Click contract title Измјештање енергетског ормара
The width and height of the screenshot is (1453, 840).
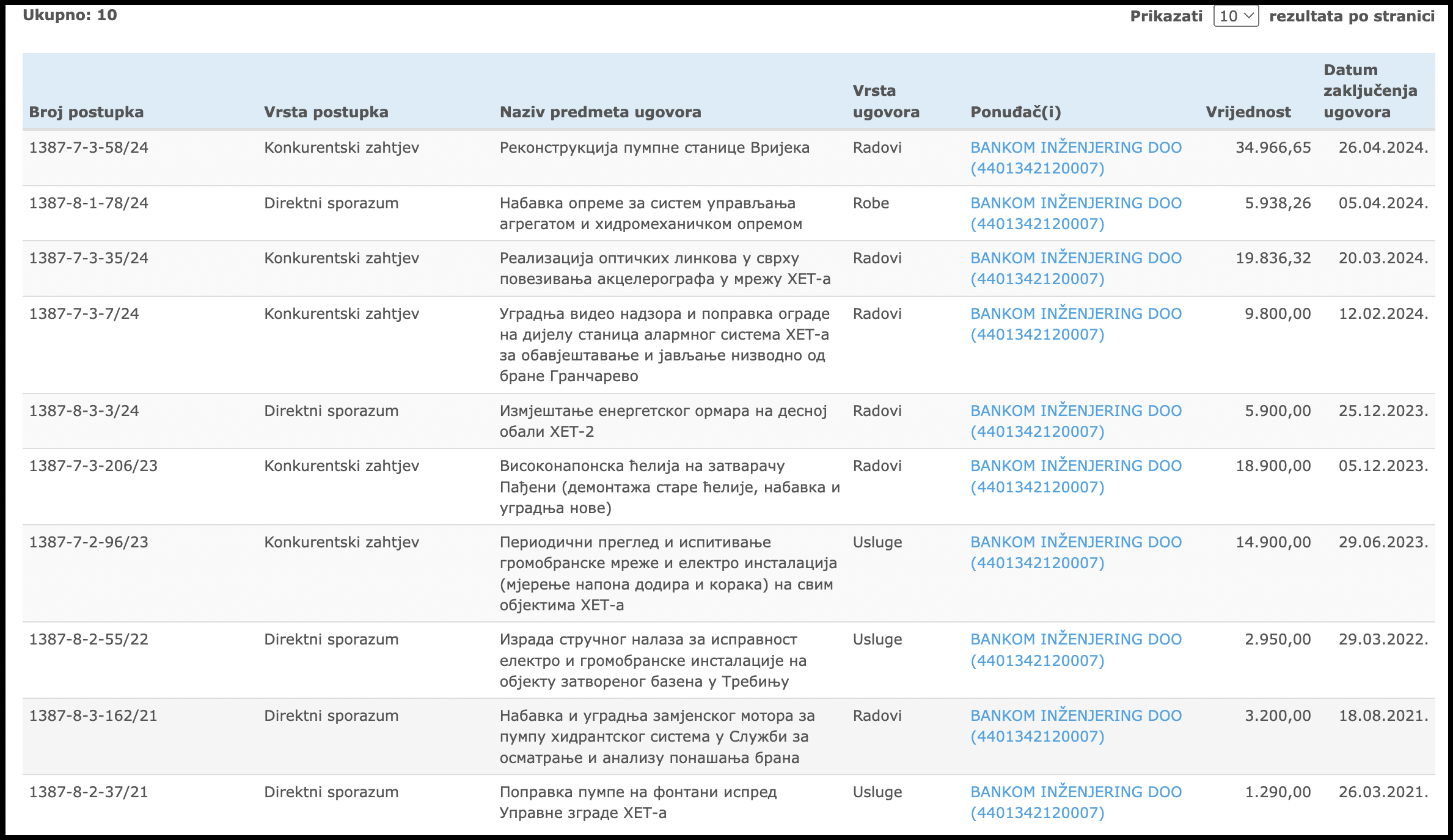tap(664, 422)
